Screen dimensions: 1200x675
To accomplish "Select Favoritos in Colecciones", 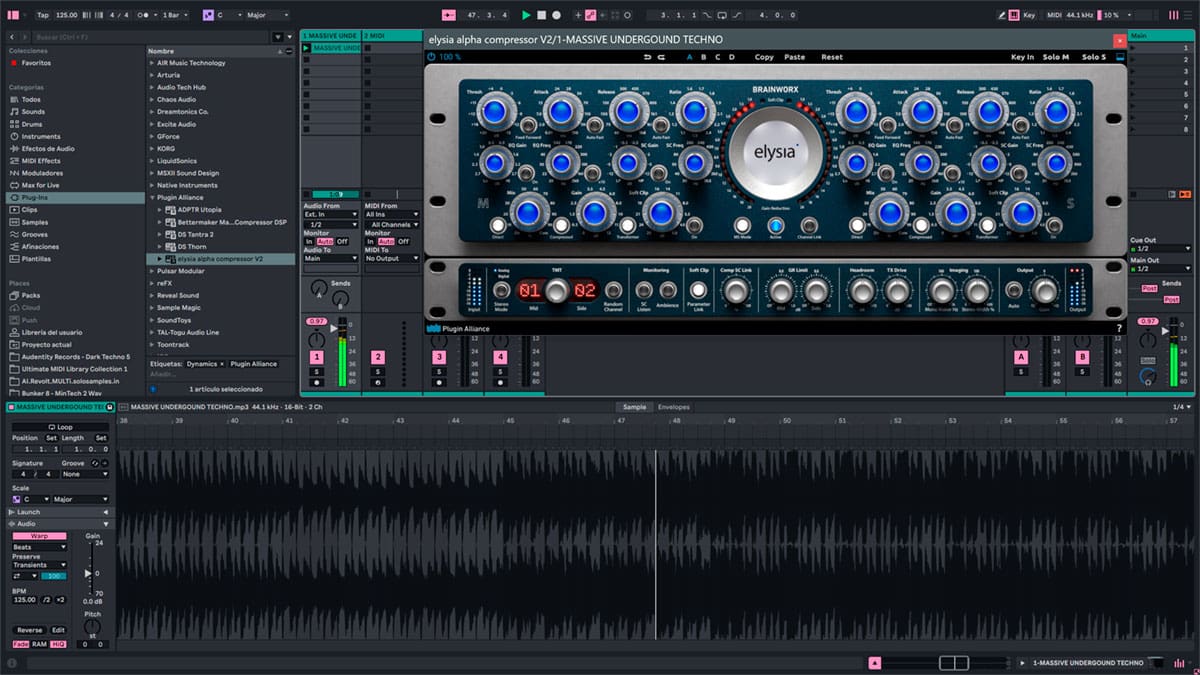I will coord(36,63).
